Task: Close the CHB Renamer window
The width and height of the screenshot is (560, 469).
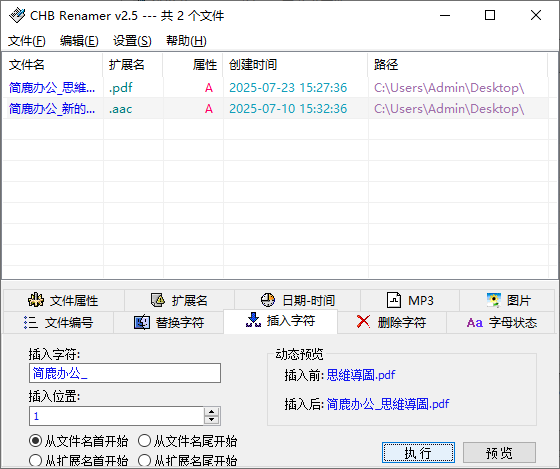Action: [536, 15]
